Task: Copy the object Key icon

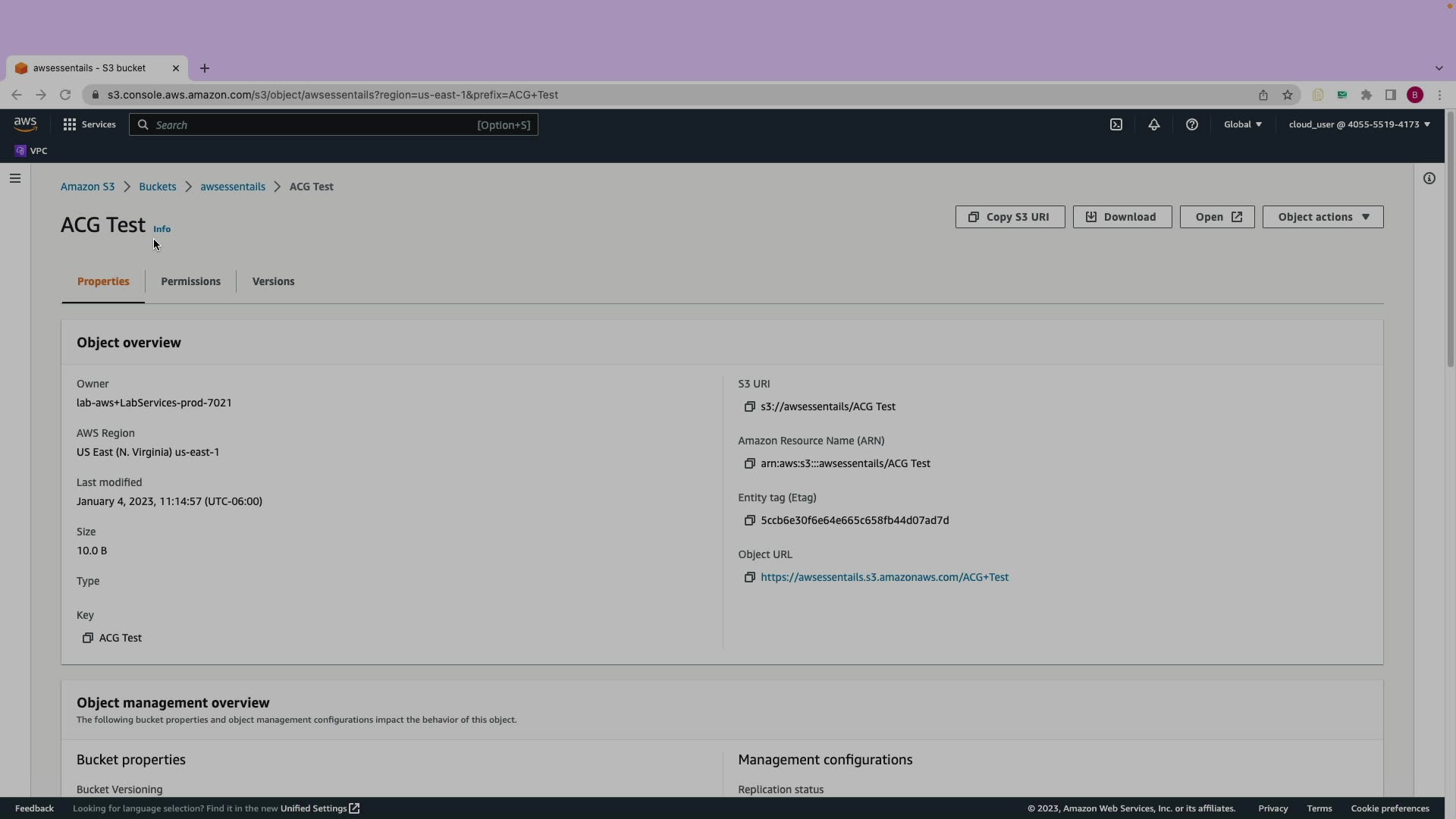Action: (x=88, y=638)
